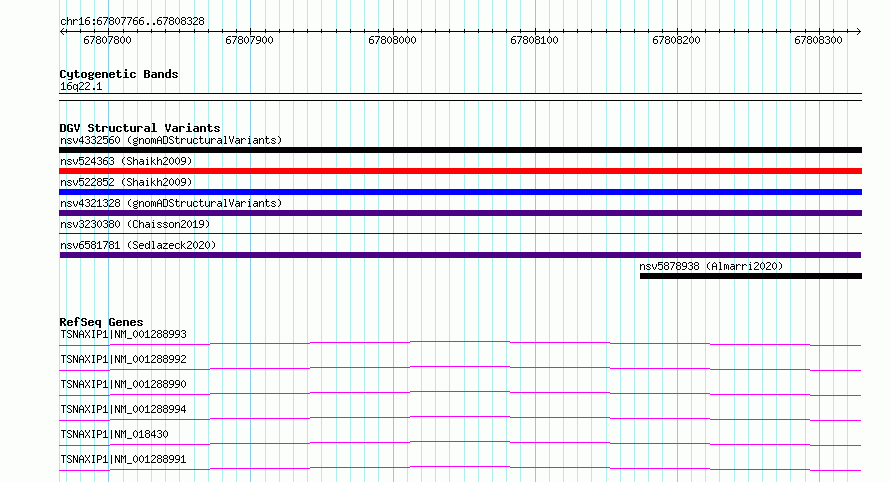
Task: Click the right arrowhead of the ruler
Action: [x=858, y=32]
